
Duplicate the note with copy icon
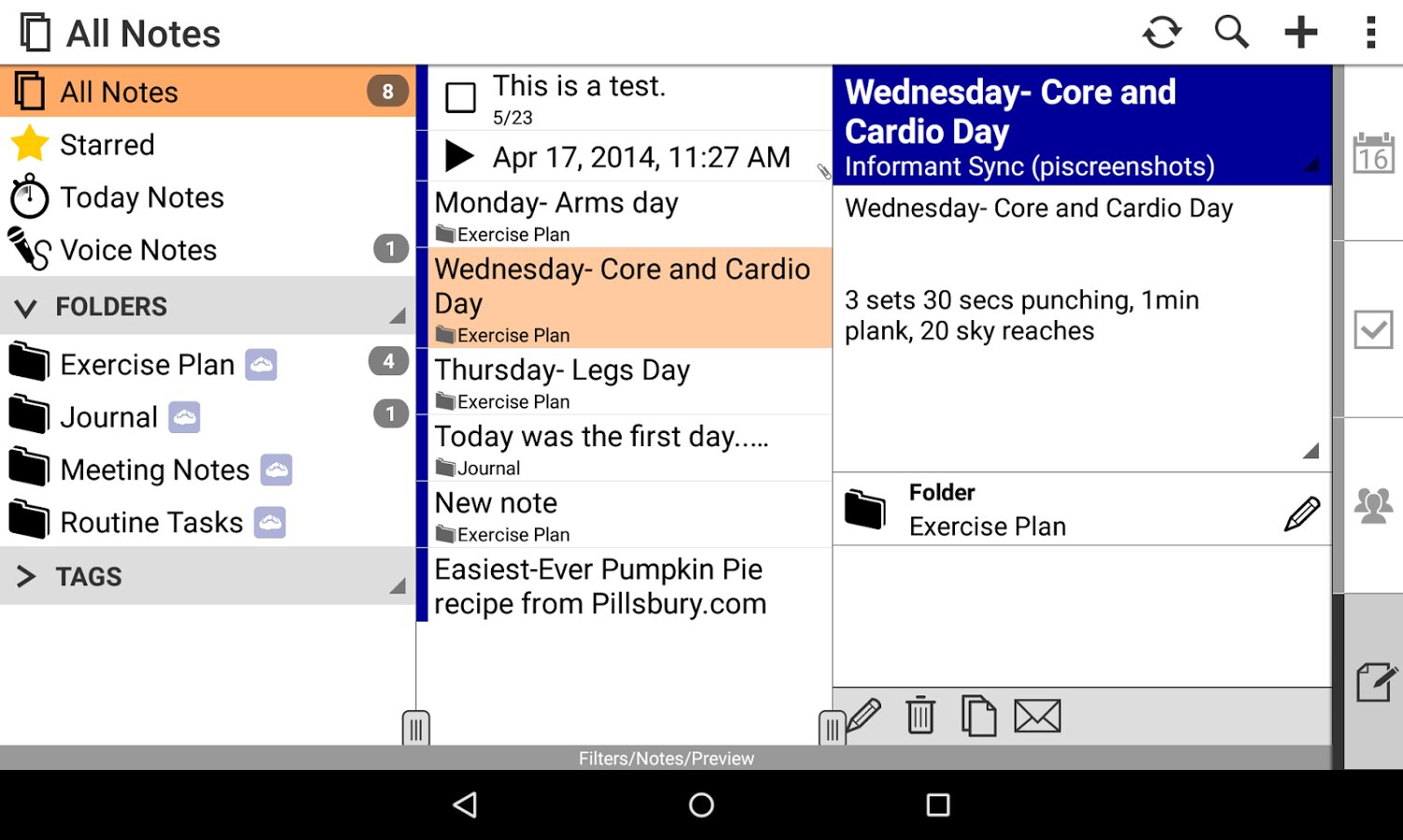point(978,716)
